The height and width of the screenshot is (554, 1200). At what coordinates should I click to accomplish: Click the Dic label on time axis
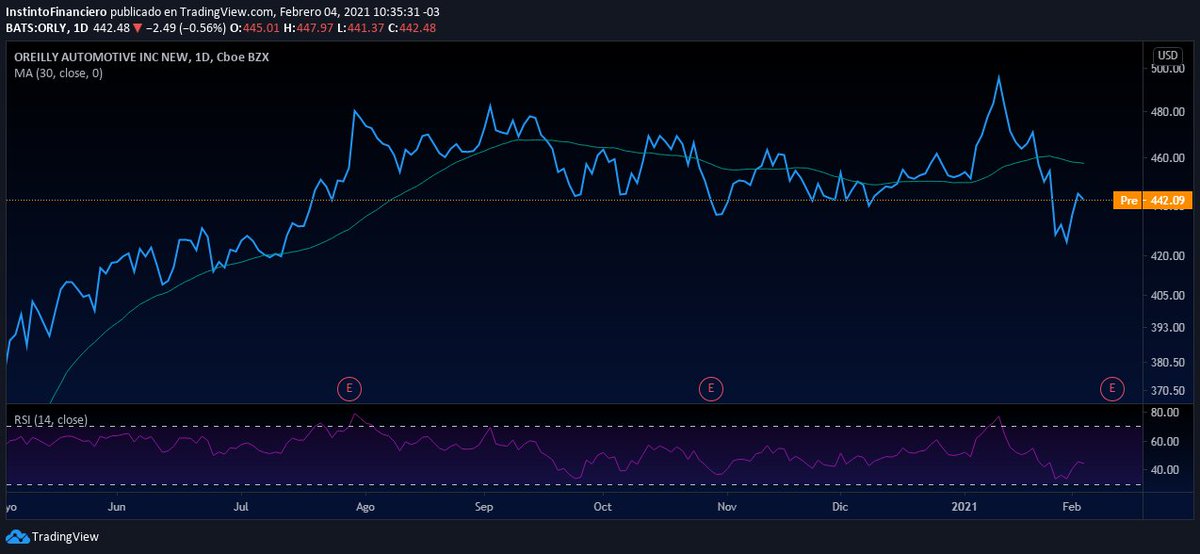pos(840,507)
